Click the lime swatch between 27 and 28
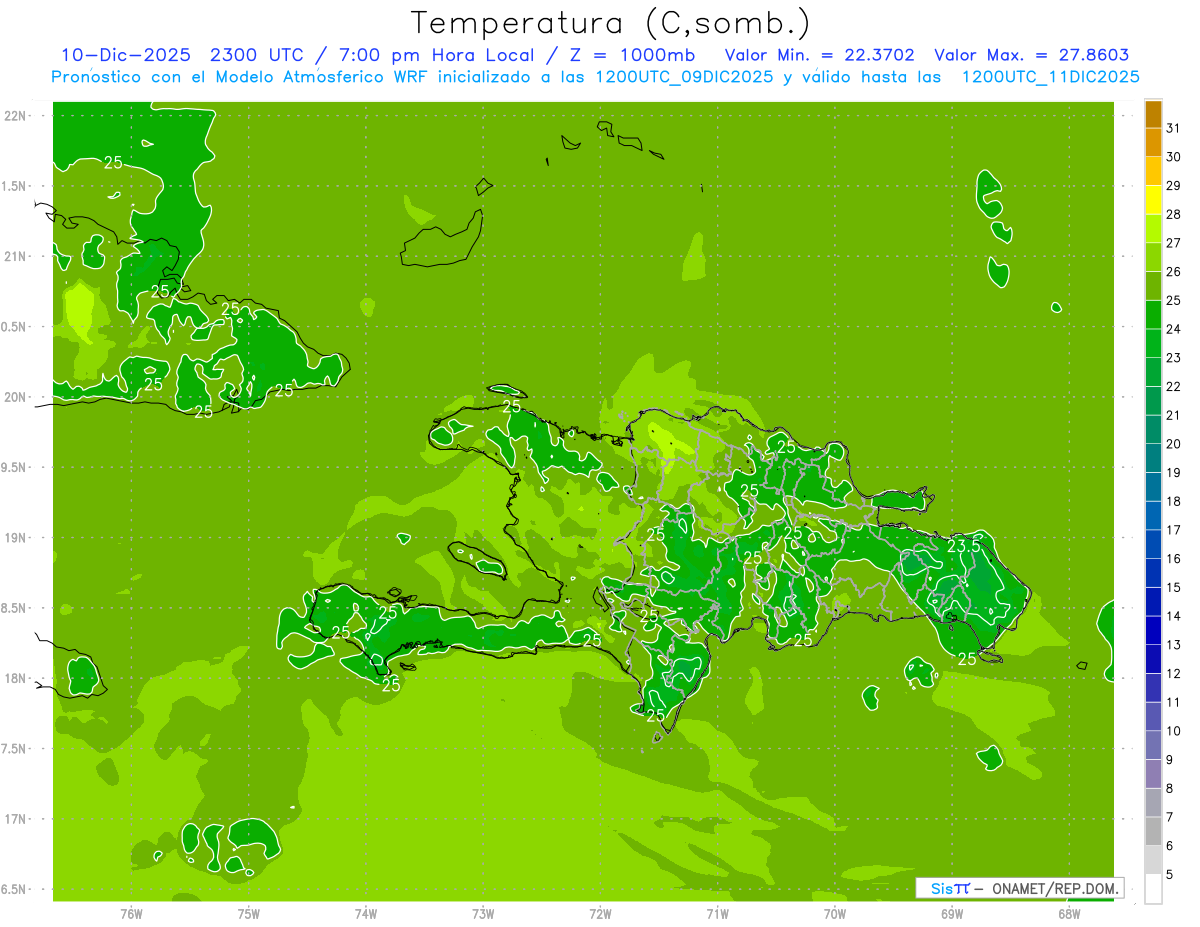Viewport: 1200px width, 927px height. 1153,229
